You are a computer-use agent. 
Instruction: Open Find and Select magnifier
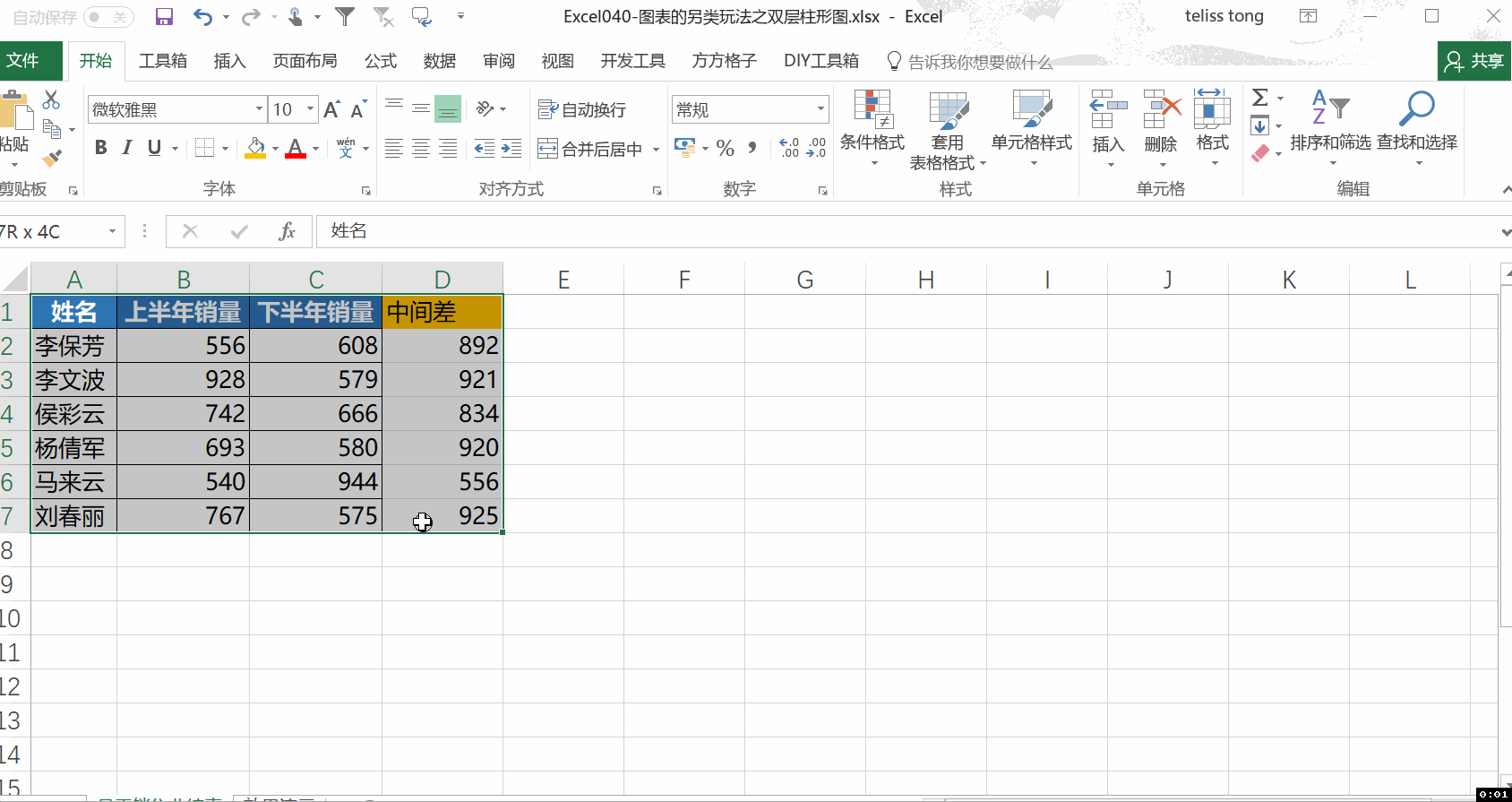[1417, 128]
